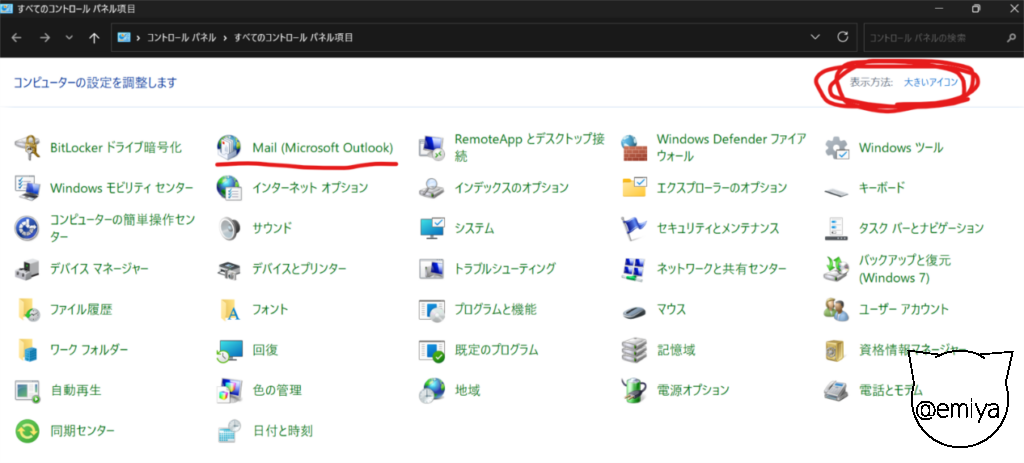Open the 色の管理 icon

230,390
